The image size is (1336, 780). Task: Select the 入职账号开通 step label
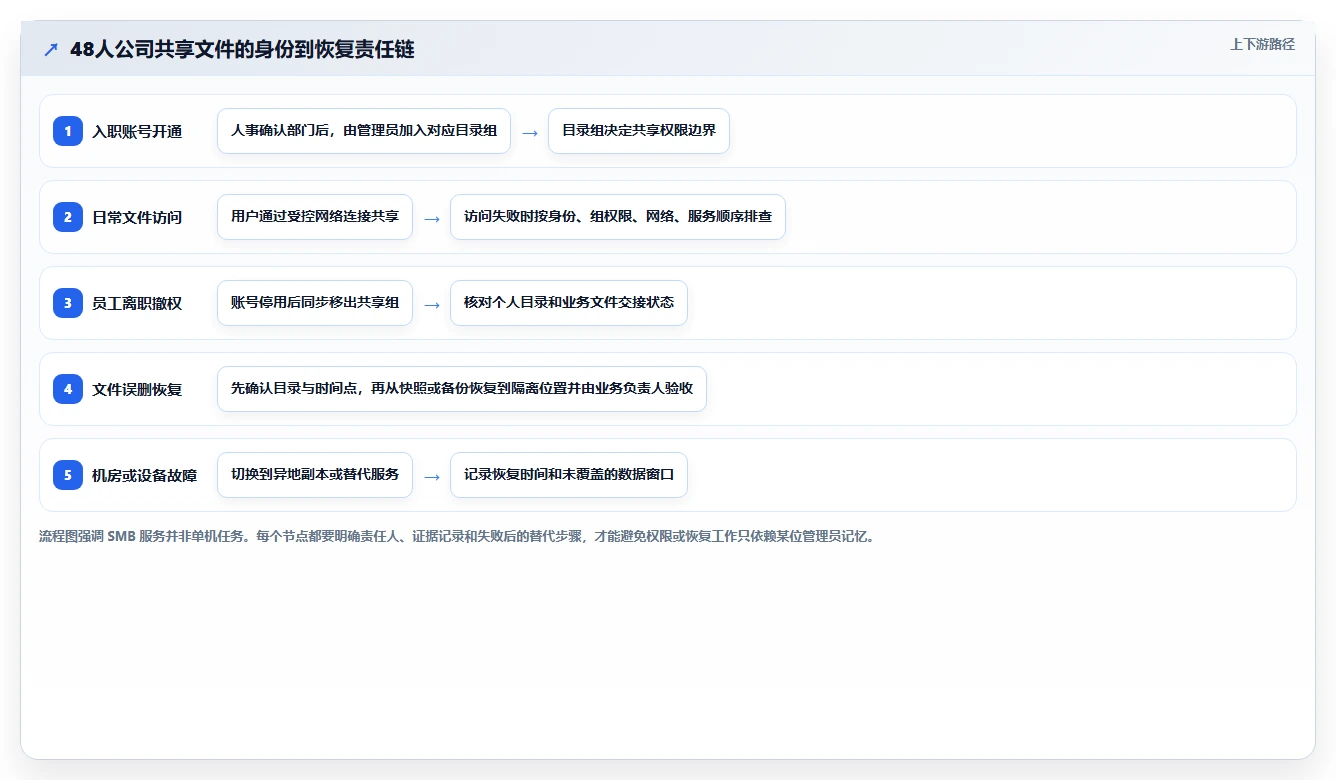point(137,131)
